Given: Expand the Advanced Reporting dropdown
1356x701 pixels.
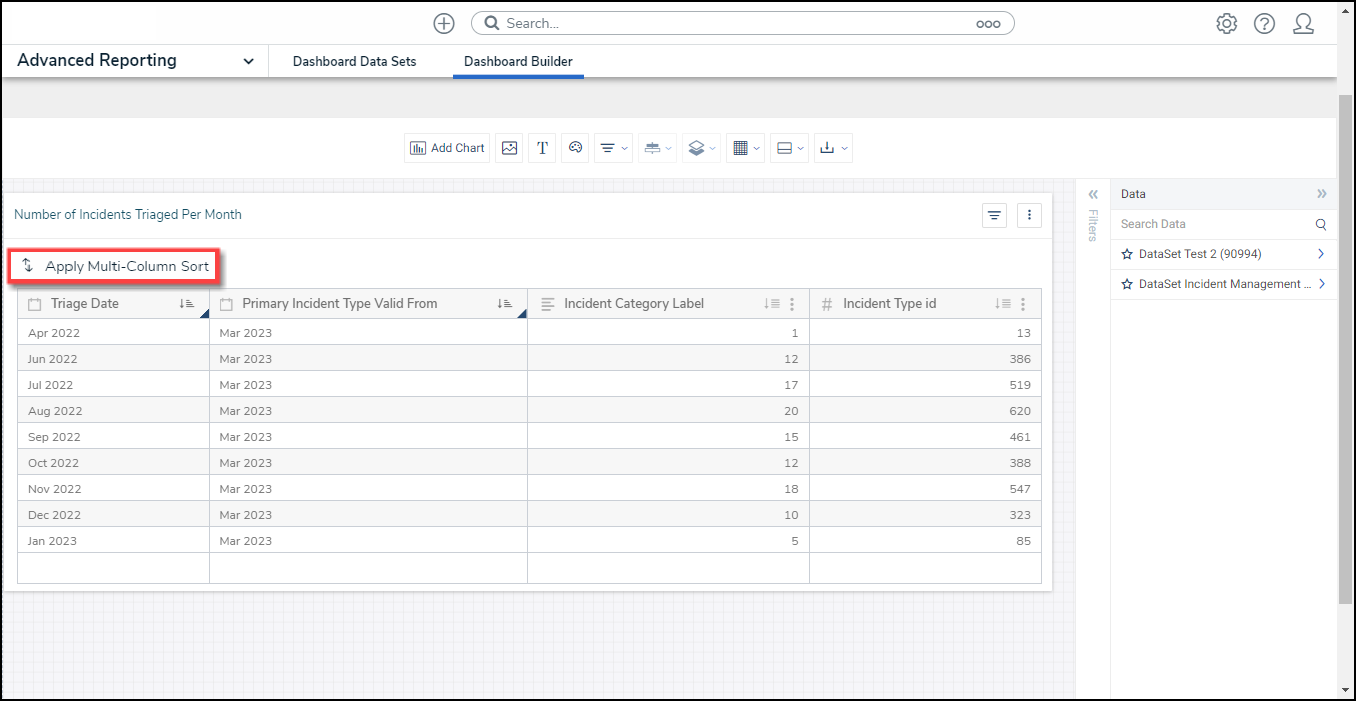Looking at the screenshot, I should point(248,61).
